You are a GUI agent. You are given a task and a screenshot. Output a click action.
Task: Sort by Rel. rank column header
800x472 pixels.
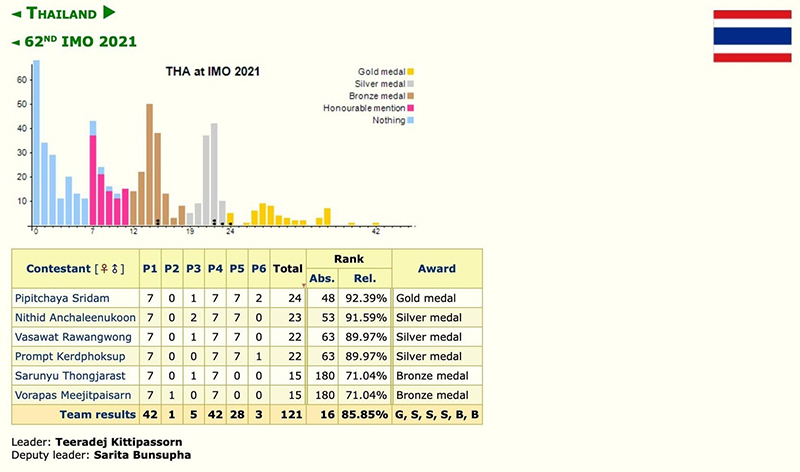(x=365, y=278)
